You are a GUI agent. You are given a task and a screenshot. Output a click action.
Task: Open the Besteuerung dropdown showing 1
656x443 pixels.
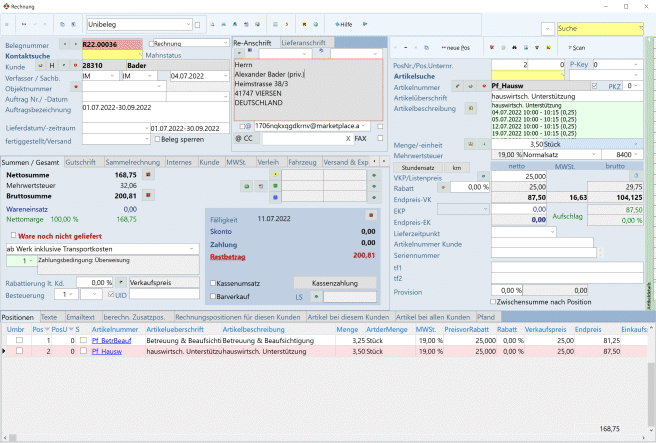(70, 294)
